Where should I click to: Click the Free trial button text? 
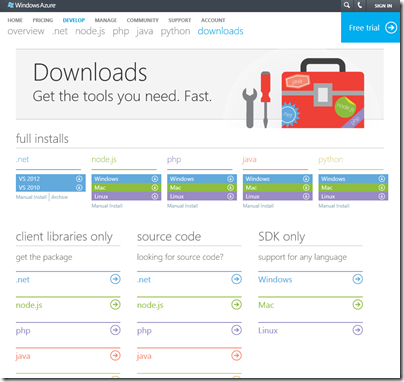pos(364,28)
